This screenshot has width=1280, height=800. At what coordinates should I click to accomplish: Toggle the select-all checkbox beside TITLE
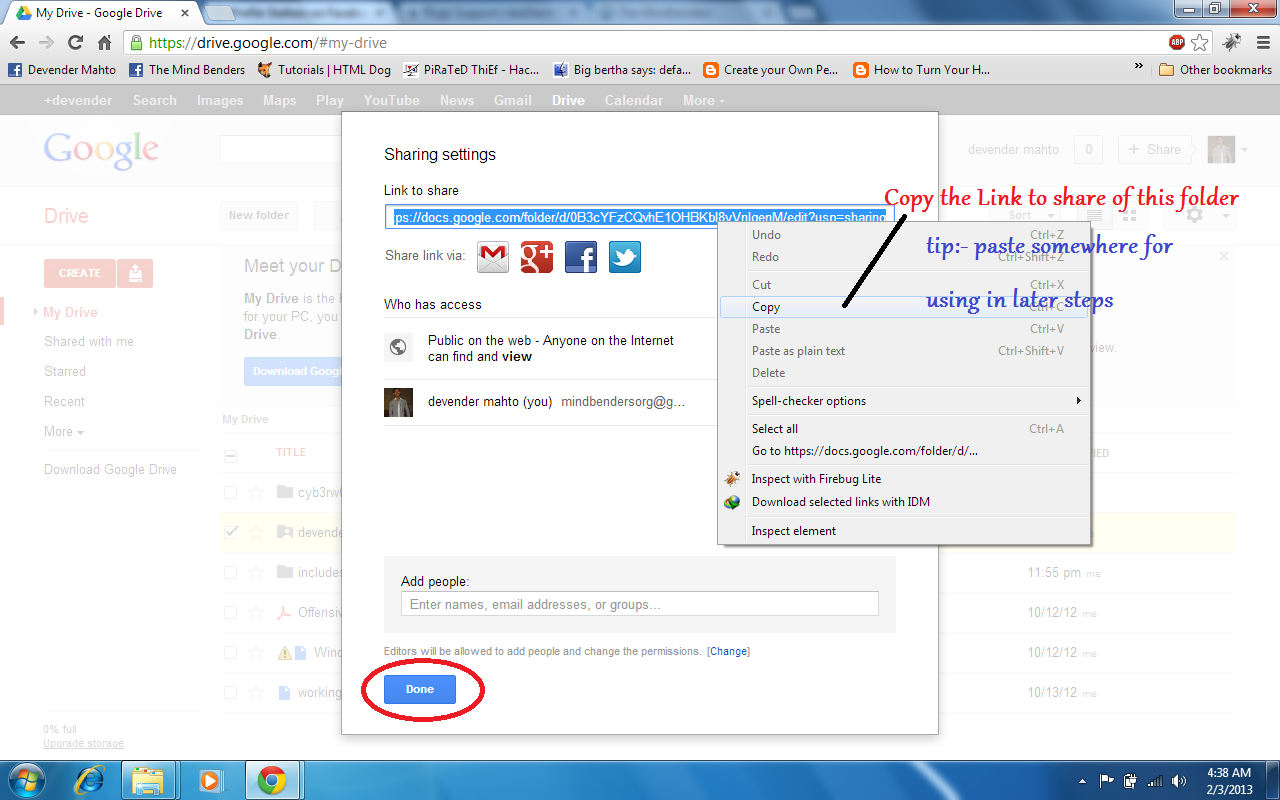tap(231, 455)
